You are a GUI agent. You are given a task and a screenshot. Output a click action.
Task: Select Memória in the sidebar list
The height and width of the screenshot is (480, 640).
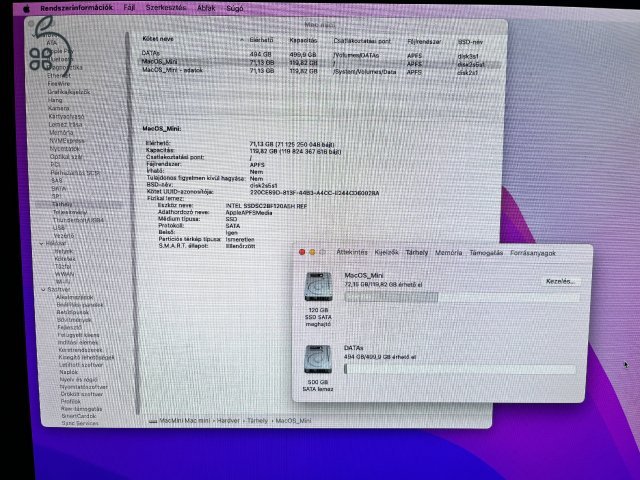coord(61,133)
